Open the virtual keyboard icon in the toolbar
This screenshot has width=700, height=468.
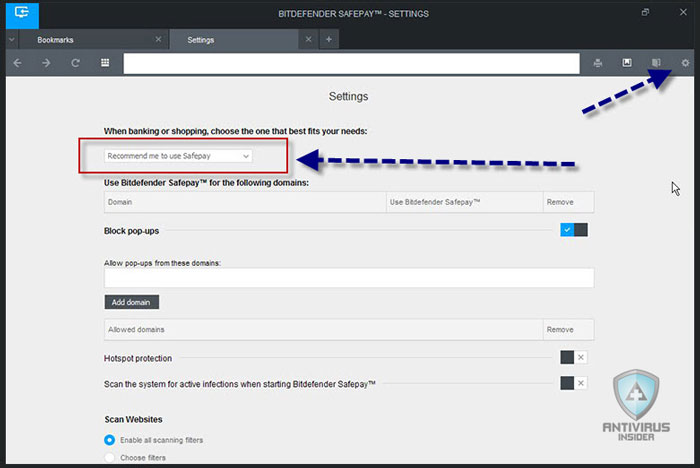pyautogui.click(x=627, y=63)
